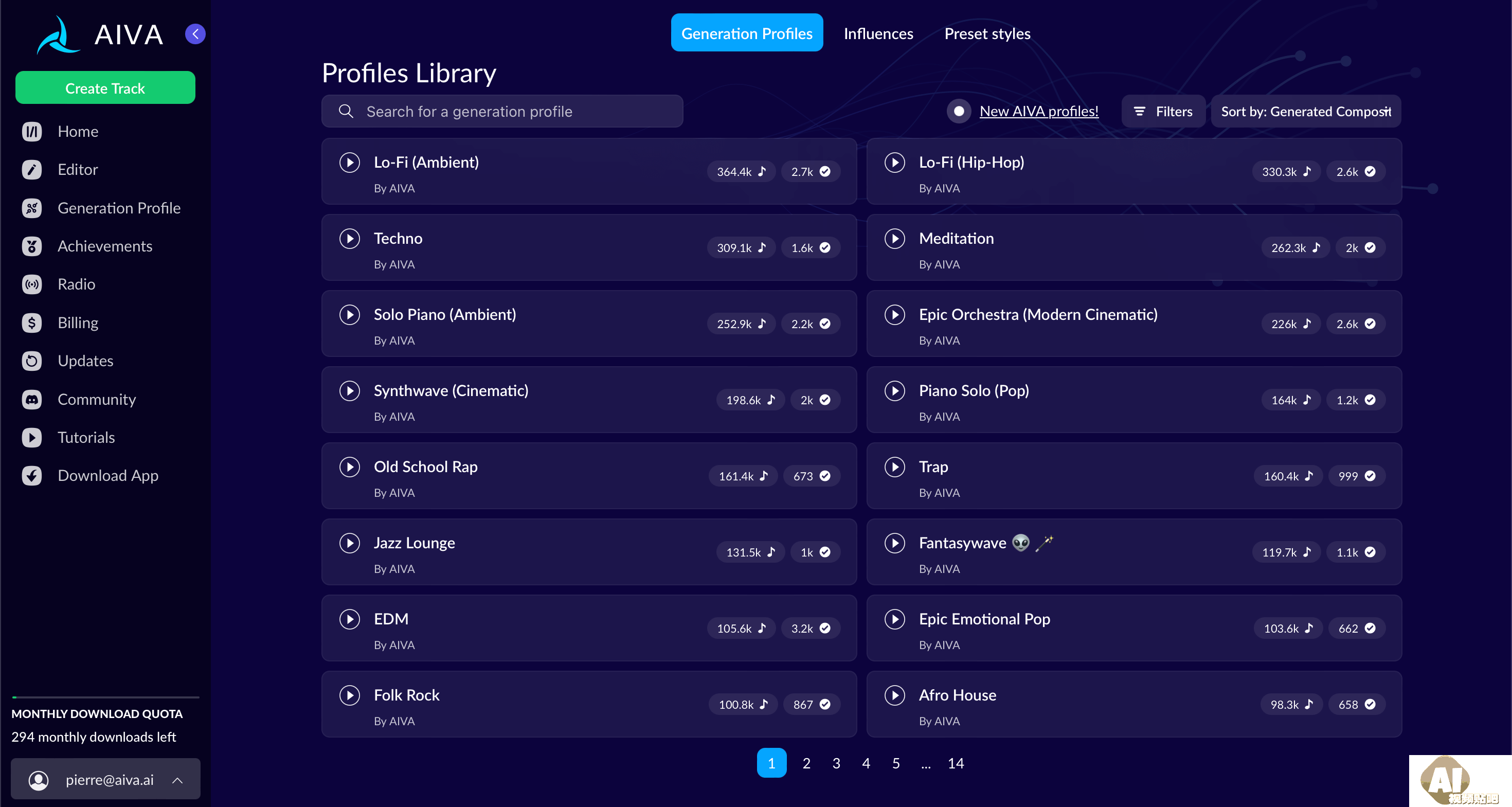
Task: Go to page 14 of profiles
Action: (955, 763)
